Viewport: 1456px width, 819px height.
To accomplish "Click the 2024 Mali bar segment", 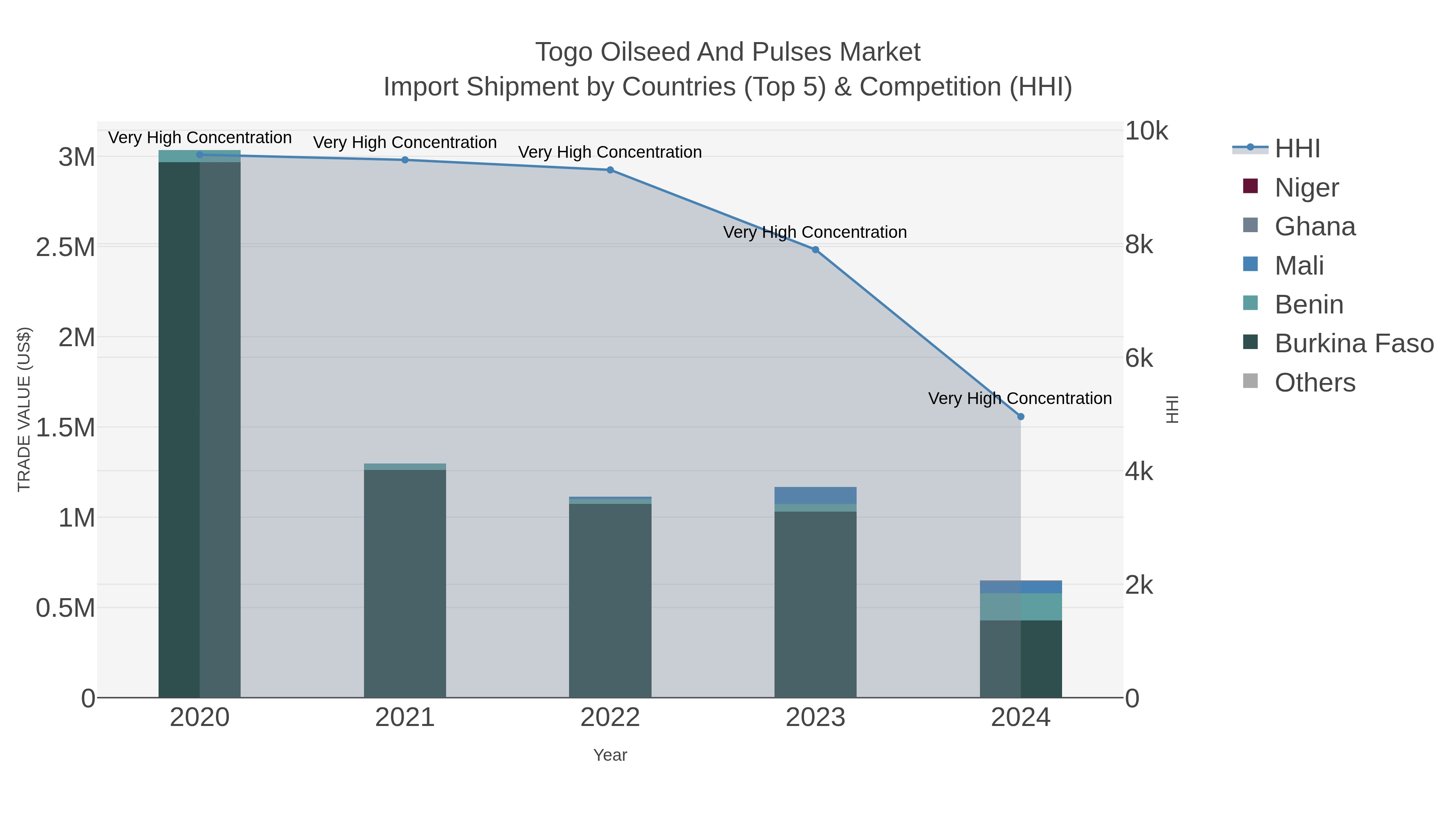I will point(1021,587).
